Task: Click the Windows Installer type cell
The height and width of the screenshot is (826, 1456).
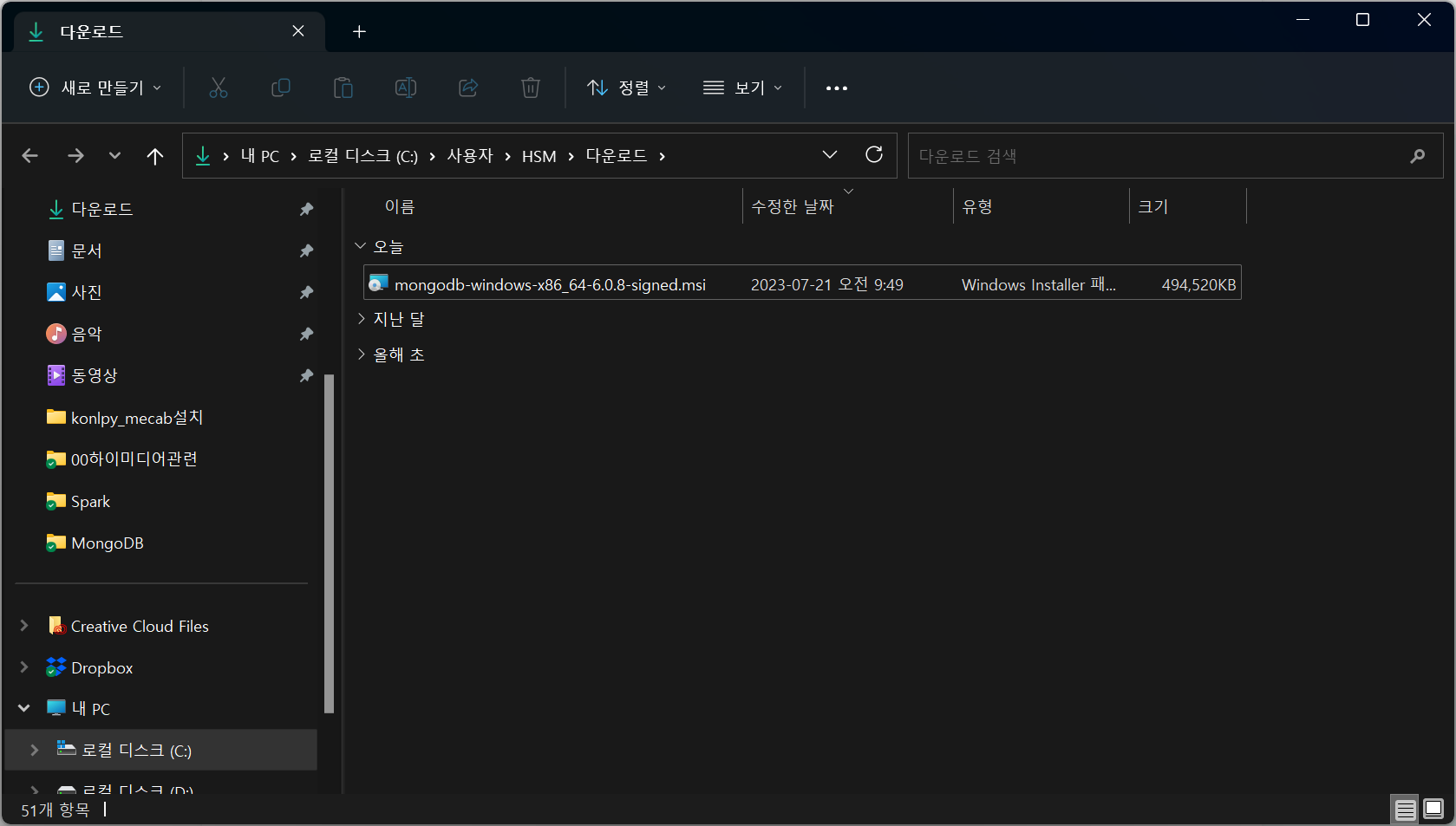Action: pos(1038,284)
